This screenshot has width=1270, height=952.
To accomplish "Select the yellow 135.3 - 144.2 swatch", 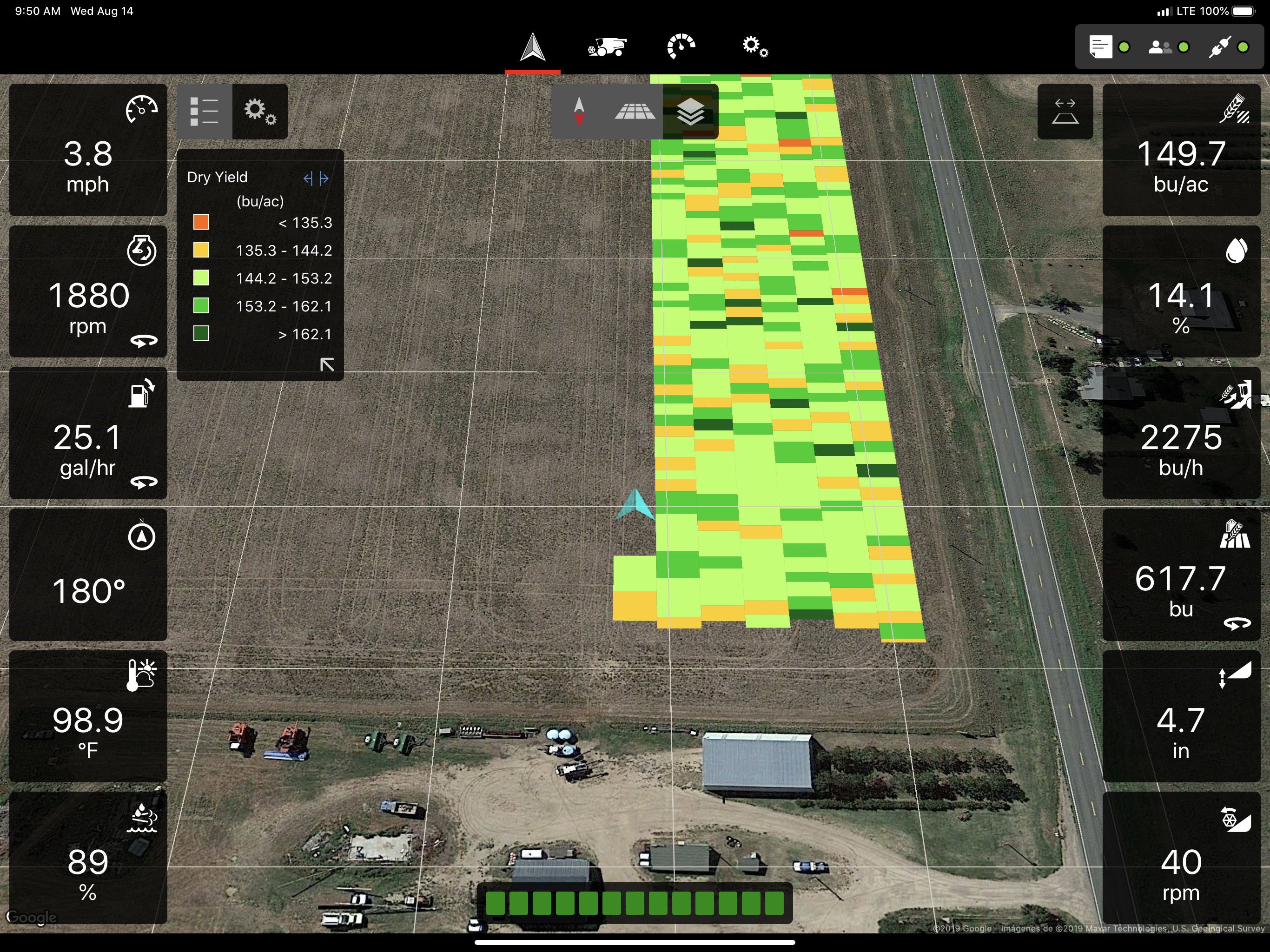I will coord(201,250).
